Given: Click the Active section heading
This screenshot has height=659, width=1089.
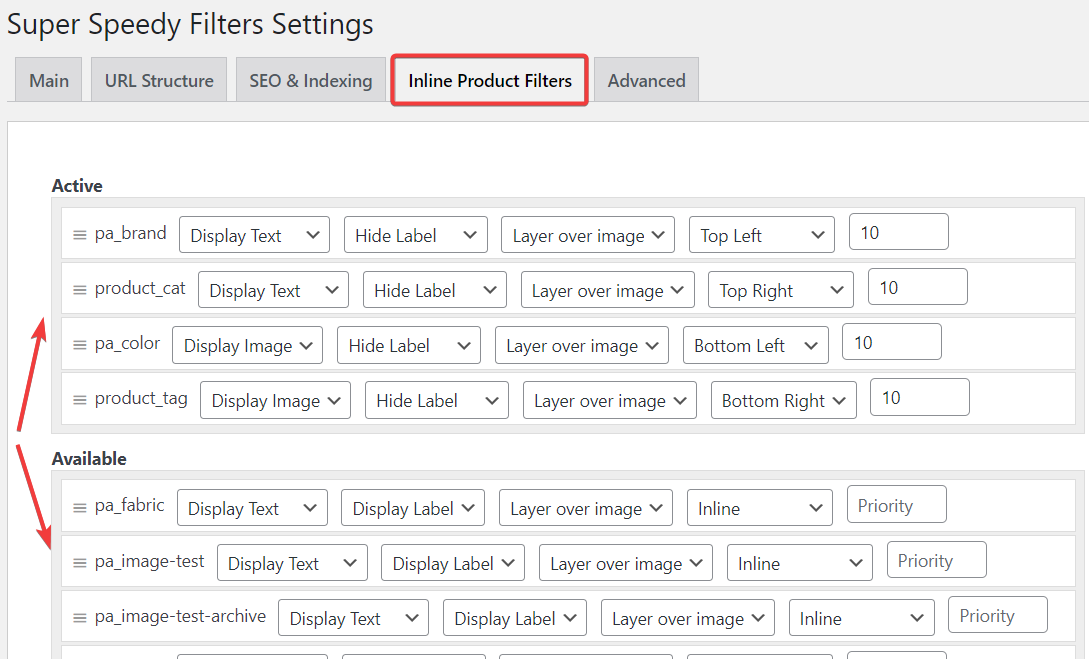Looking at the screenshot, I should (x=77, y=185).
